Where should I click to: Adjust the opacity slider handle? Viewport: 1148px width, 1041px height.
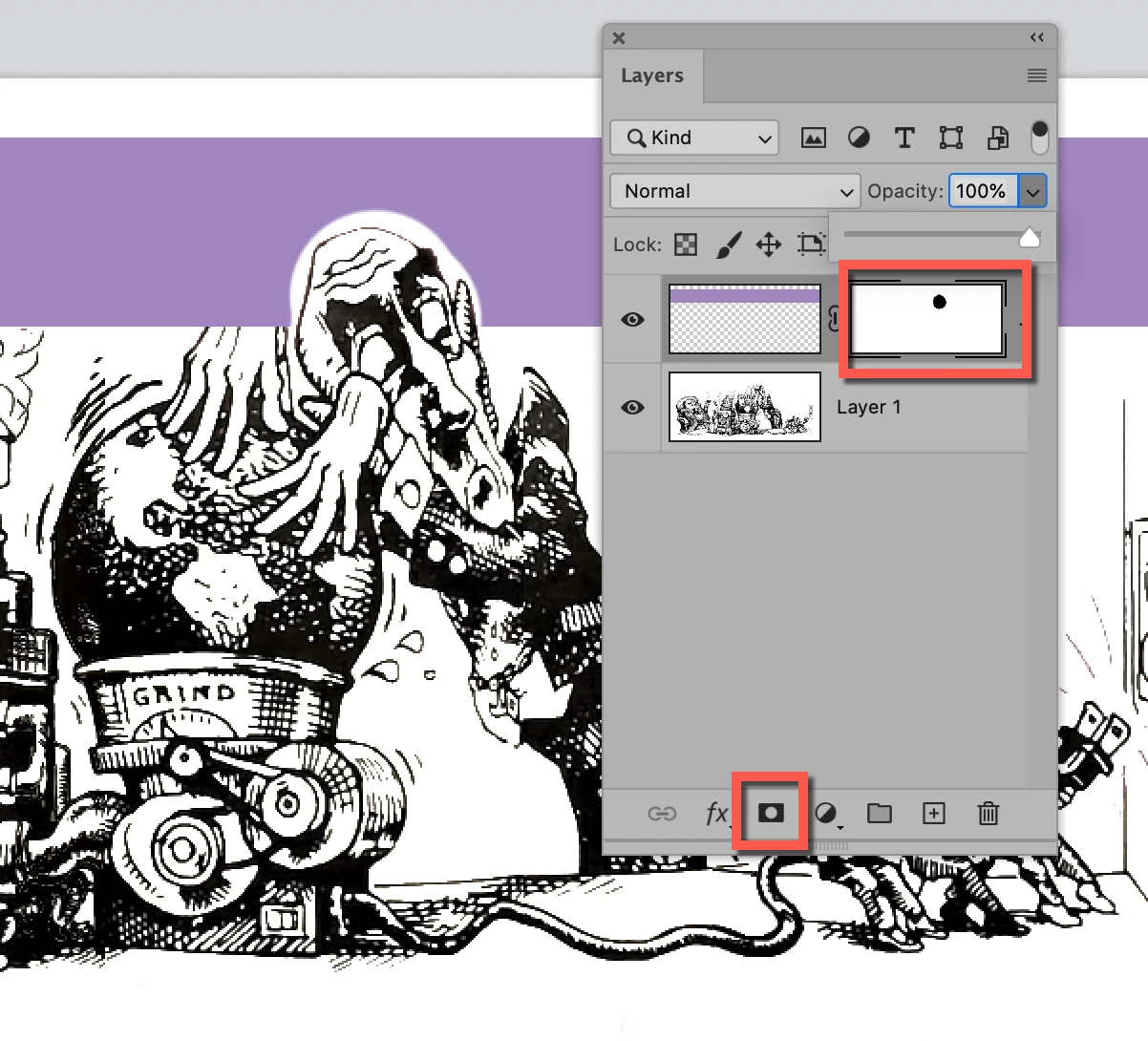tap(1030, 237)
